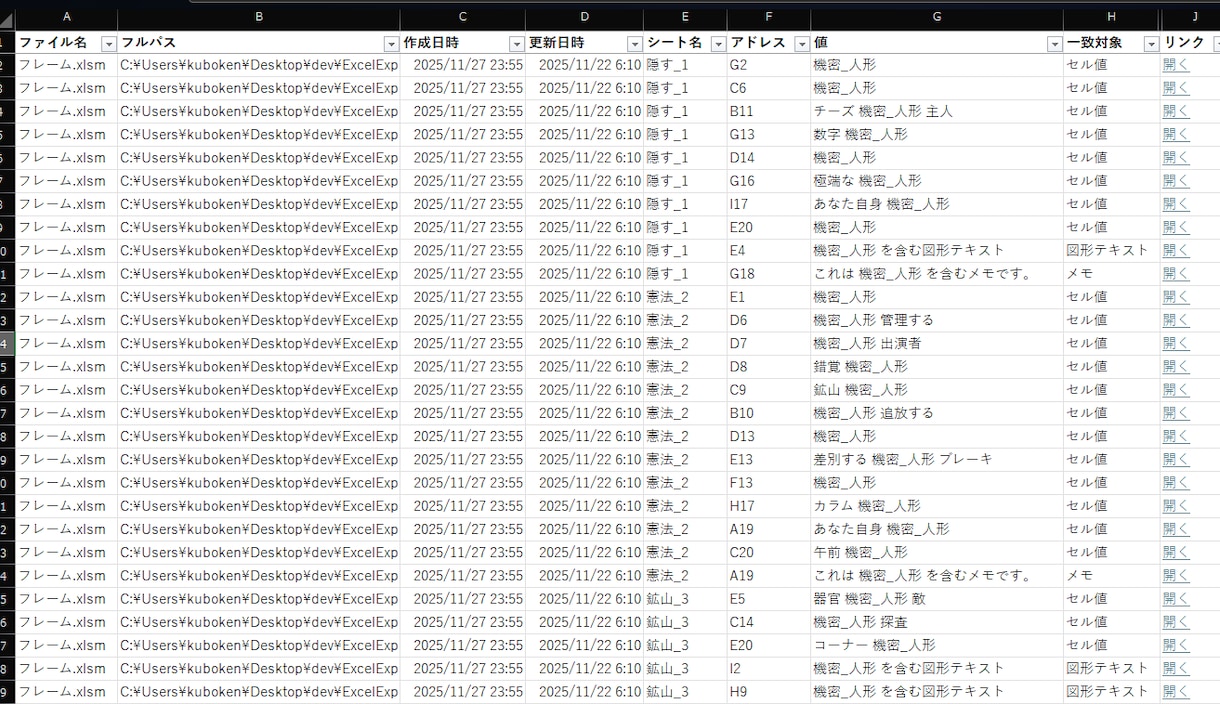The image size is (1220, 704).
Task: Select column B header
Action: pos(259,17)
